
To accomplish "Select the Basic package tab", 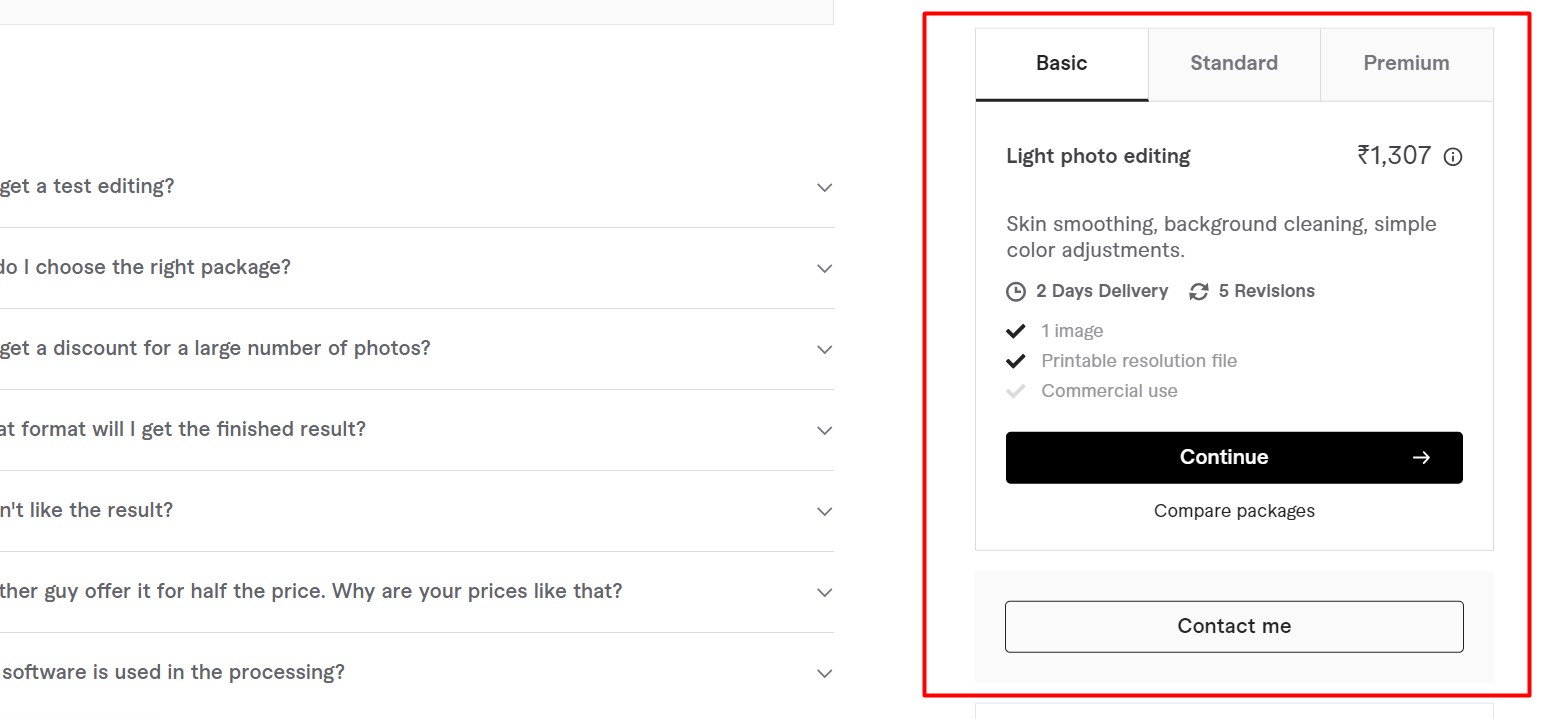I will click(1062, 64).
